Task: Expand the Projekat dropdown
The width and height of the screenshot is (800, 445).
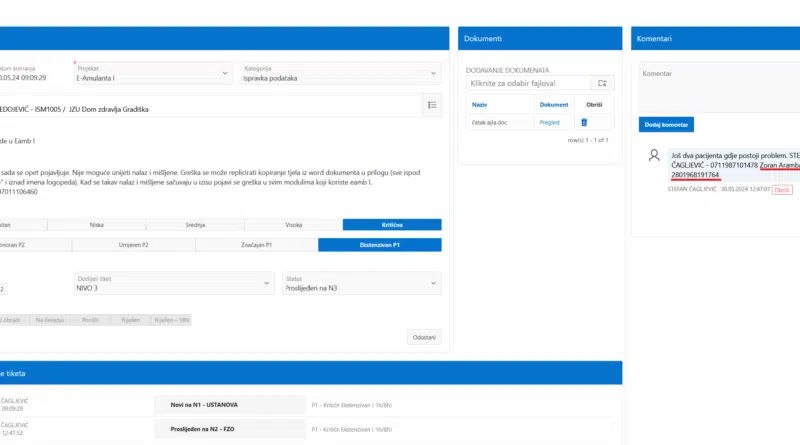Action: coord(152,73)
